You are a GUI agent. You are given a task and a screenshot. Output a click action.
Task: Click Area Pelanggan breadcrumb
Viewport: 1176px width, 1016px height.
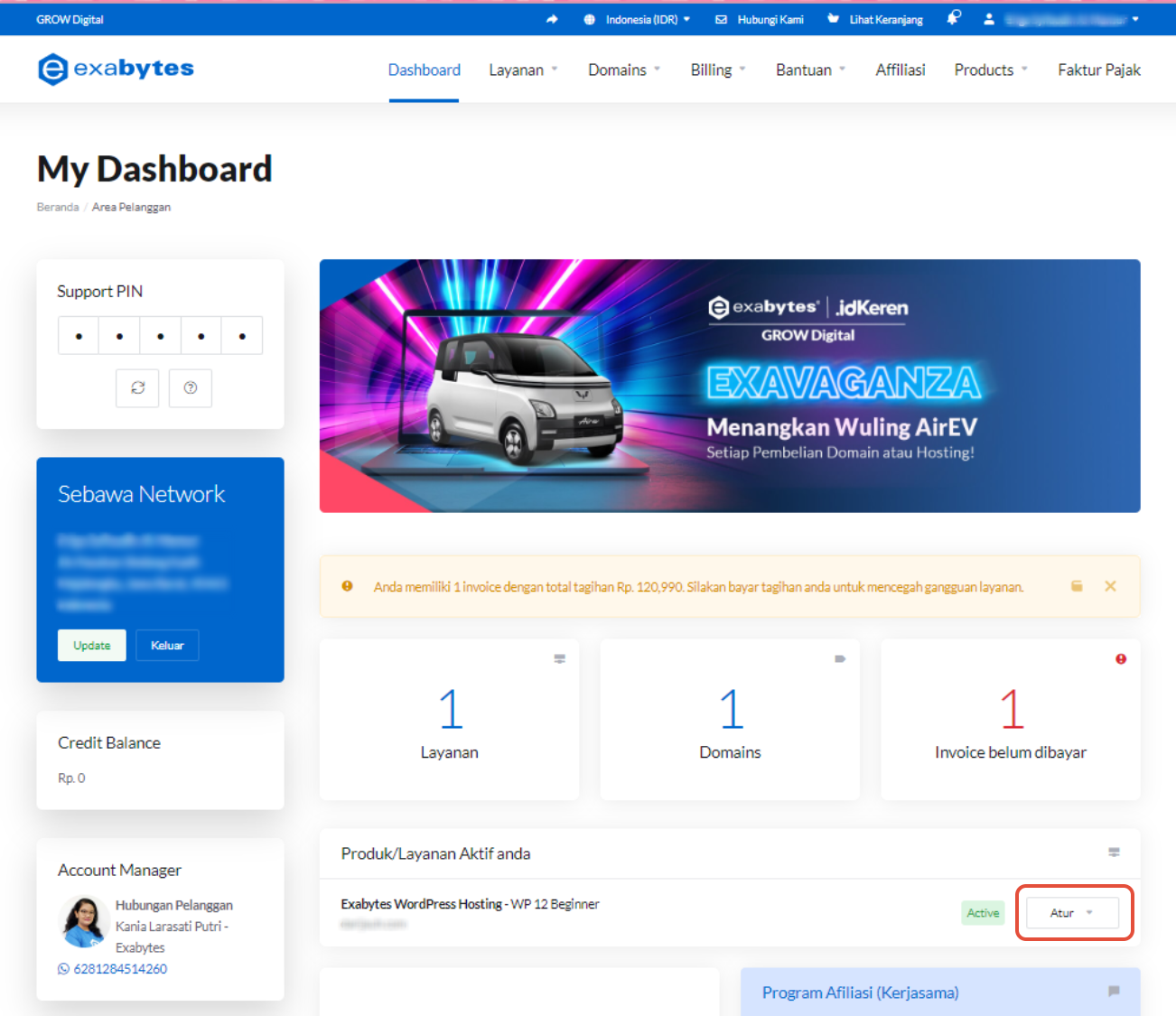click(131, 207)
